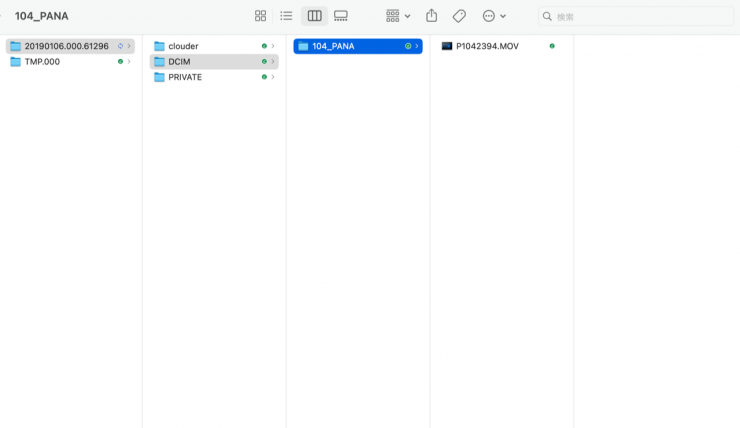
Task: Open the group-by options dropdown
Action: [x=398, y=16]
